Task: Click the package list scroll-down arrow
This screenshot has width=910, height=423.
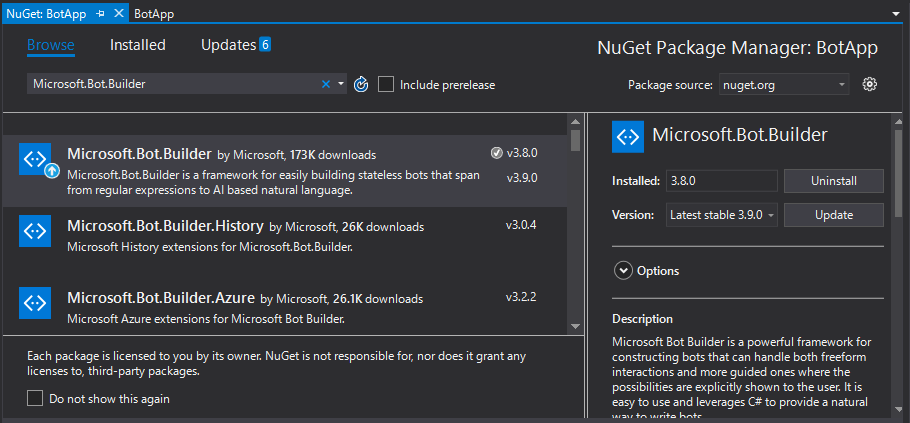Action: pyautogui.click(x=575, y=327)
